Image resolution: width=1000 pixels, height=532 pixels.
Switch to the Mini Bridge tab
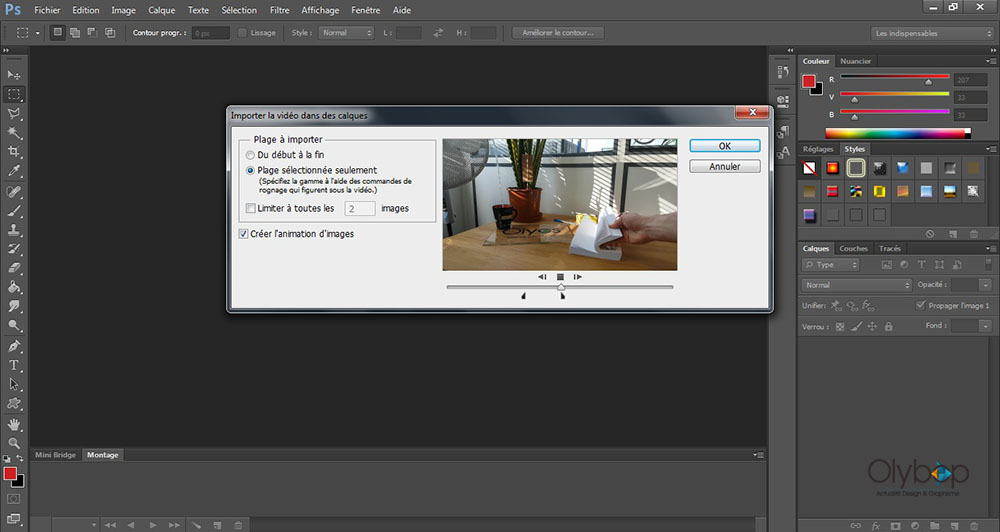point(55,455)
